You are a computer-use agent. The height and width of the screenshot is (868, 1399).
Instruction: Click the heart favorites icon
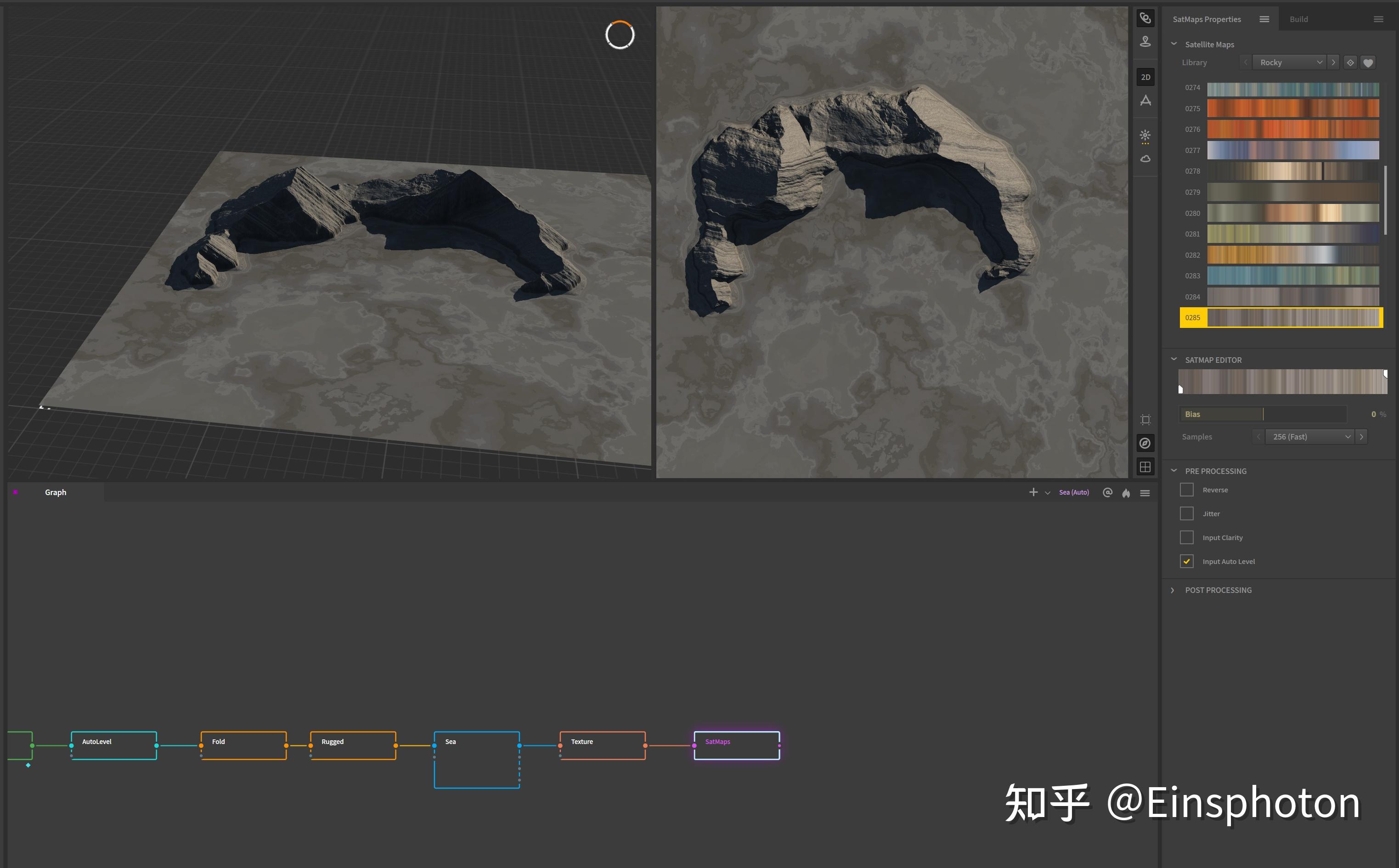point(1368,62)
